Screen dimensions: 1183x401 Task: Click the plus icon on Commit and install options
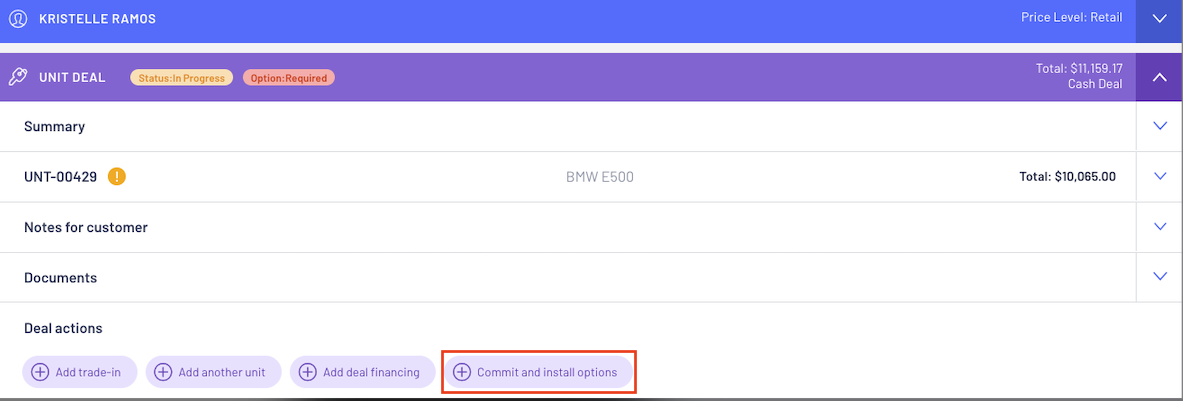(462, 372)
